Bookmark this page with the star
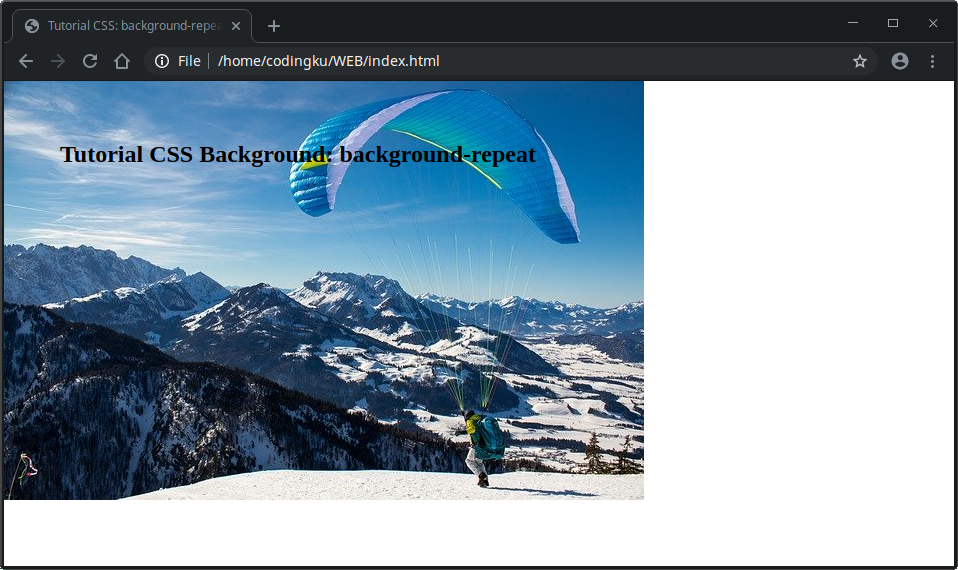Viewport: 958px width, 570px height. tap(860, 61)
